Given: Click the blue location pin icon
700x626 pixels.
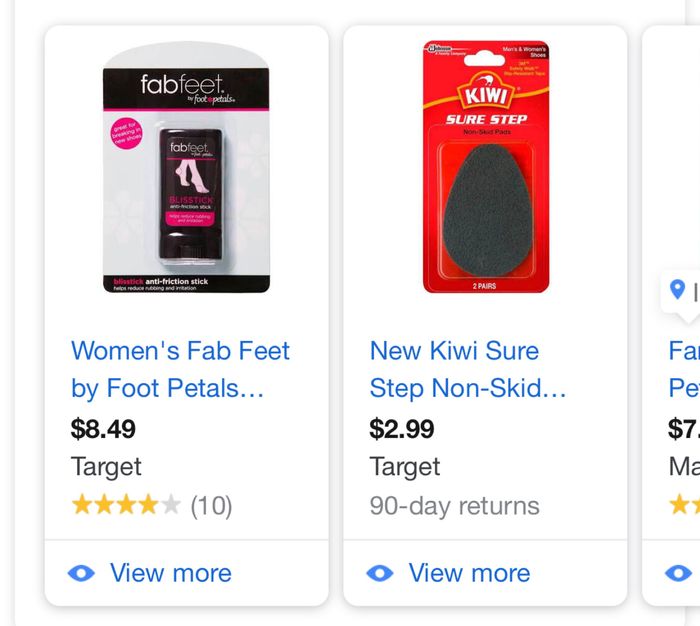Looking at the screenshot, I should 679,291.
